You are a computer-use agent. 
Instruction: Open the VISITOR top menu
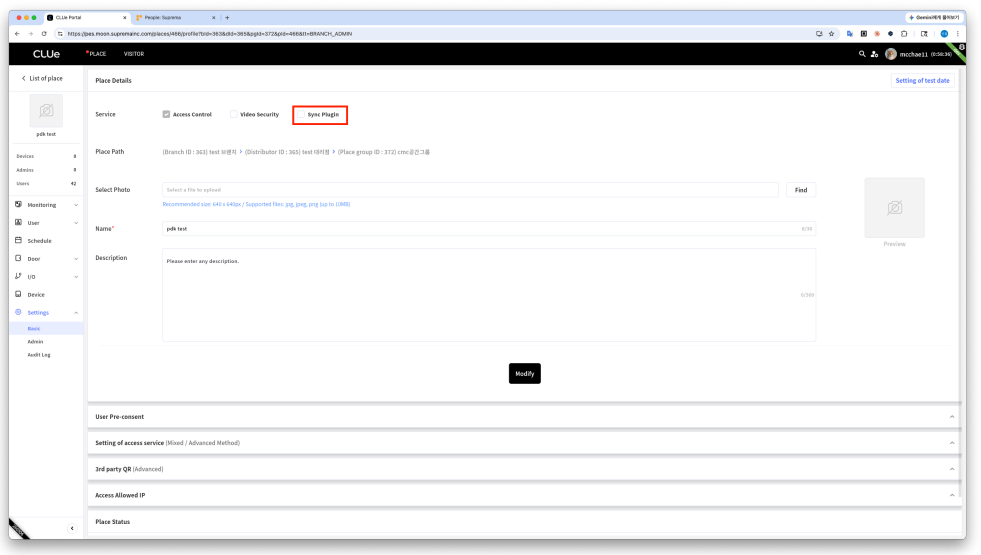click(134, 54)
